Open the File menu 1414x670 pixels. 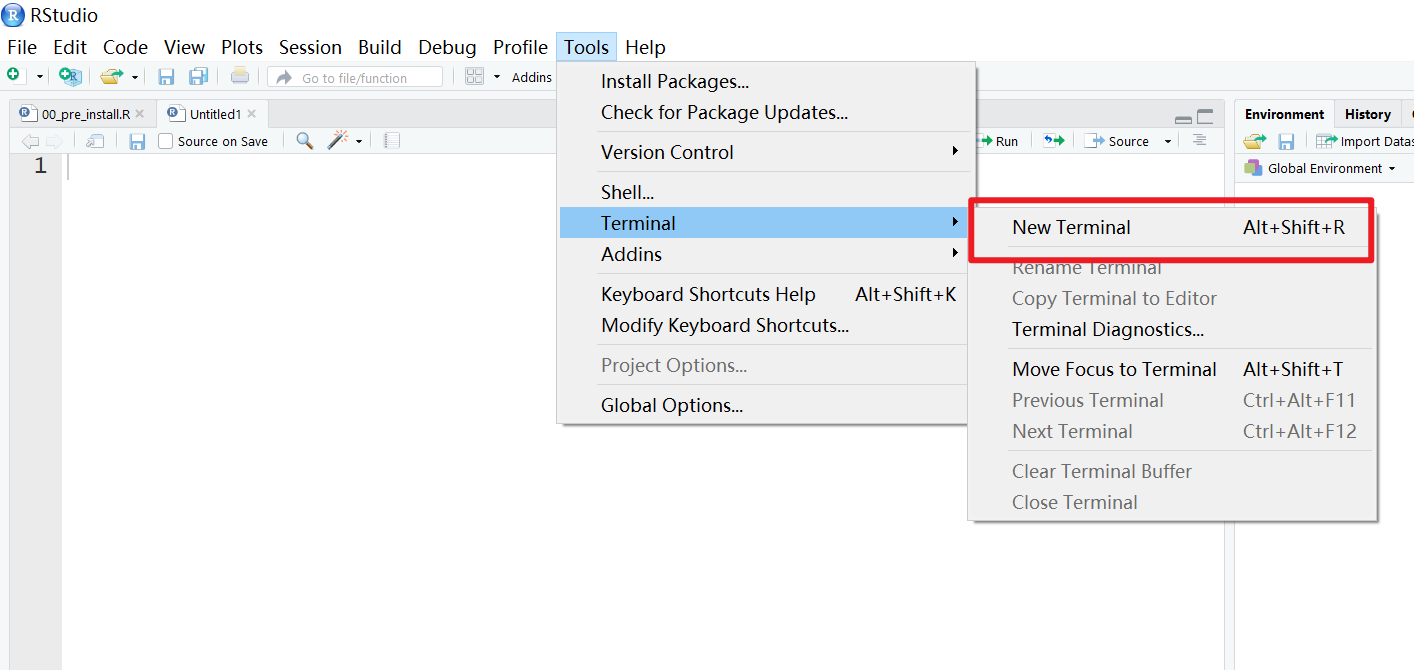22,47
